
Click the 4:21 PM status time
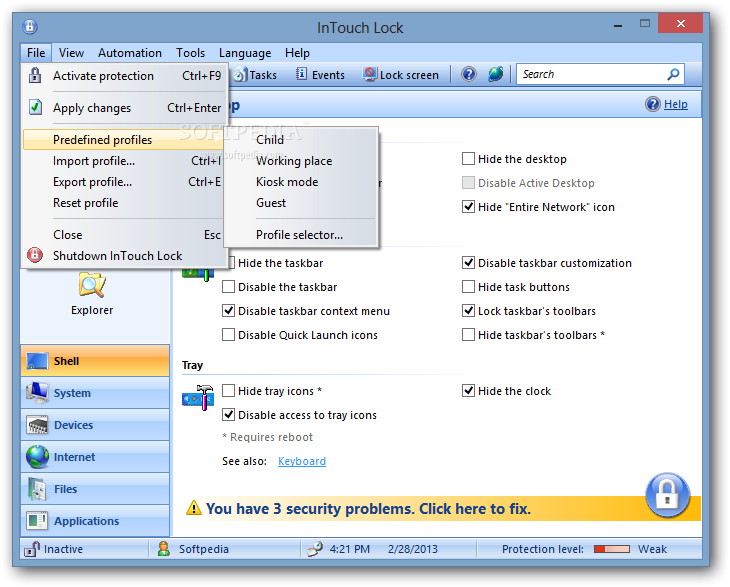[x=350, y=549]
